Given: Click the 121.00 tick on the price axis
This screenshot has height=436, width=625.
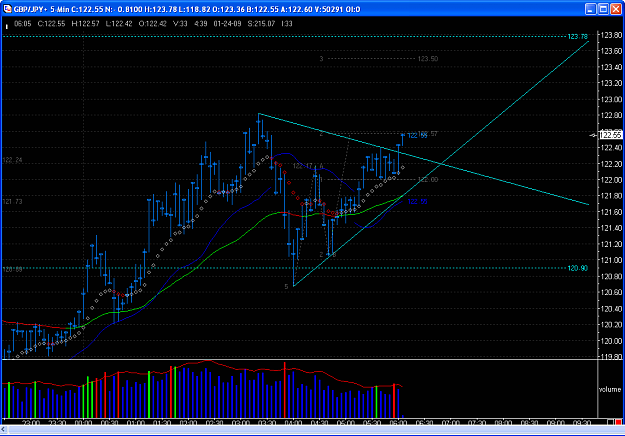Looking at the screenshot, I should point(611,260).
